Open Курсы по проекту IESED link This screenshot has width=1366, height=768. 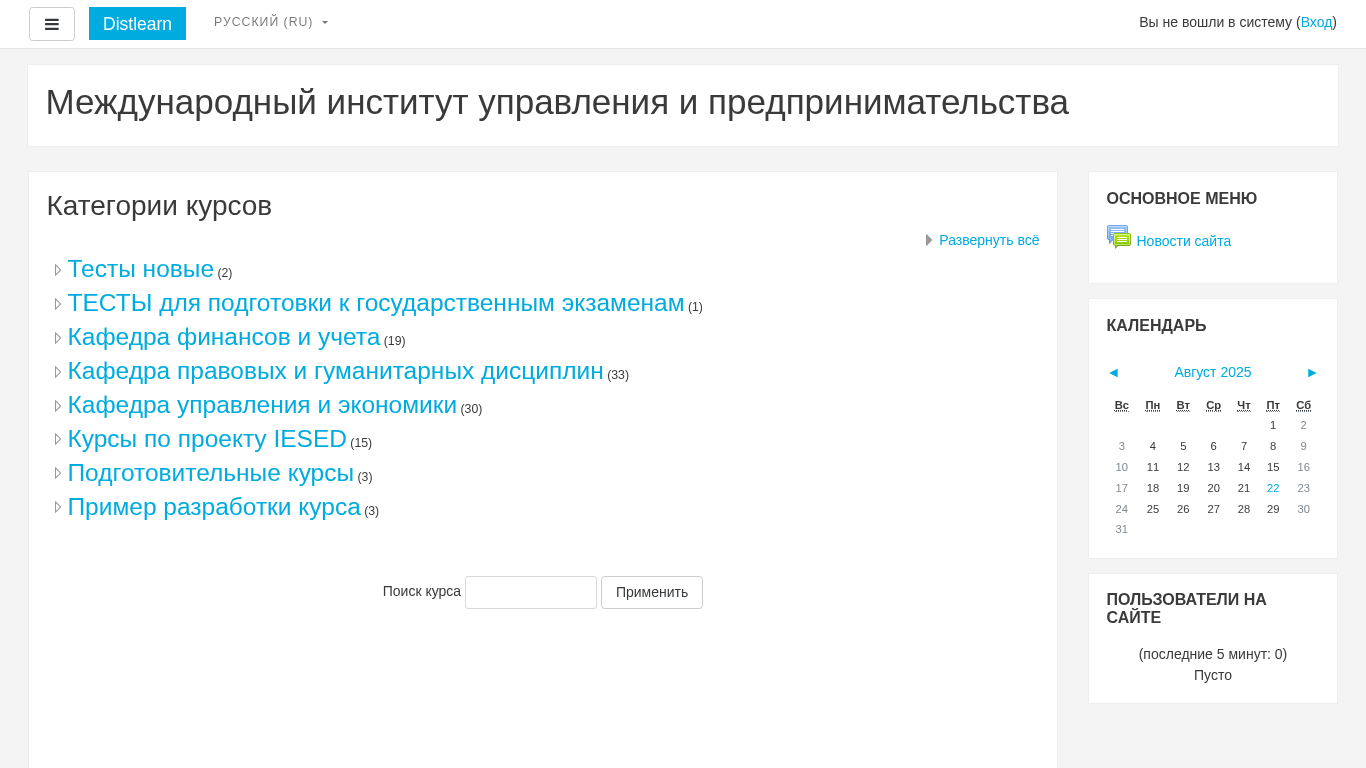click(x=207, y=439)
